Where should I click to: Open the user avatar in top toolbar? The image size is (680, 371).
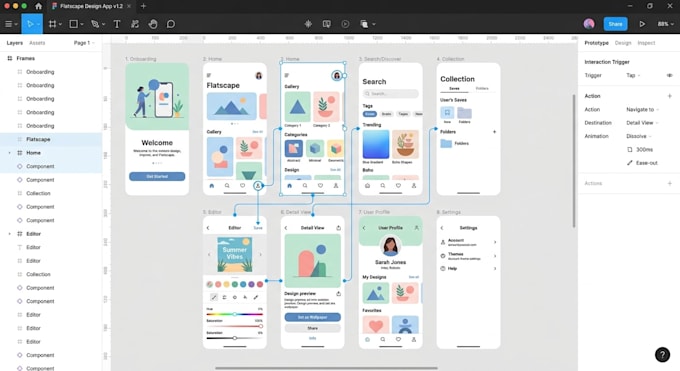(x=589, y=24)
